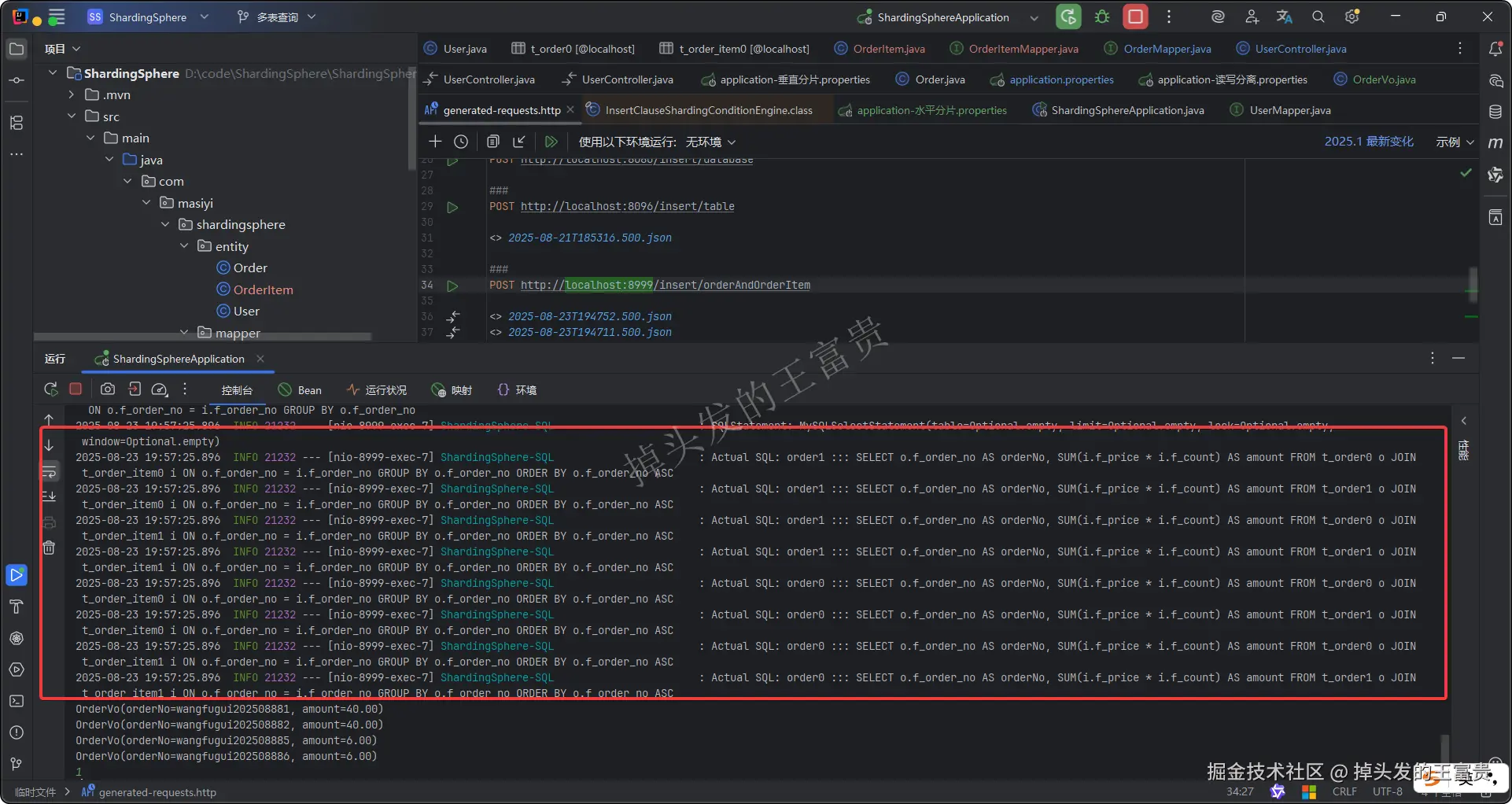Toggle scroll-to-end in the console

pos(49,496)
